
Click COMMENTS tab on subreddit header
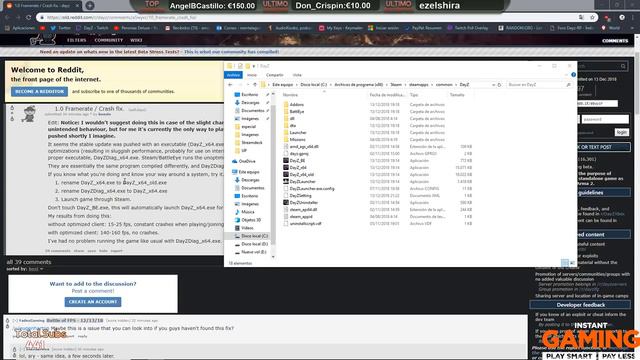coord(615,41)
